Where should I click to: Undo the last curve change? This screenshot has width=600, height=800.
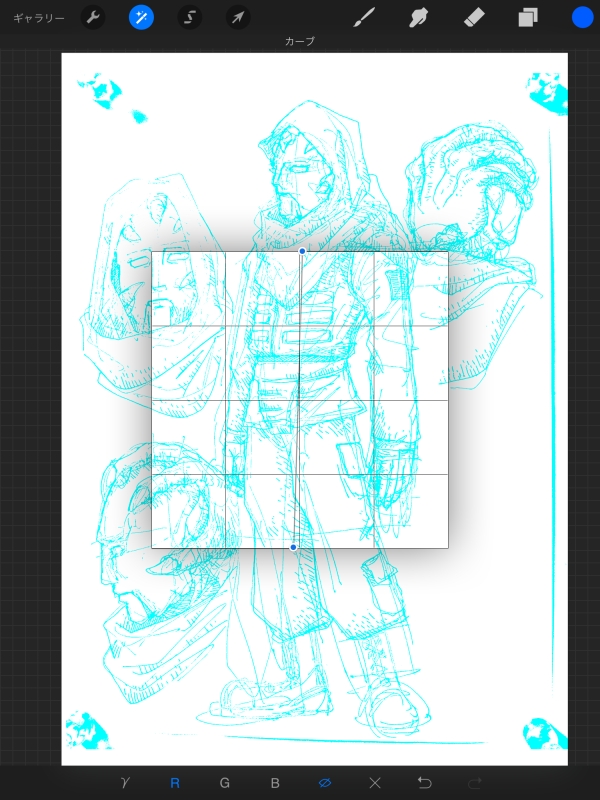click(x=425, y=783)
